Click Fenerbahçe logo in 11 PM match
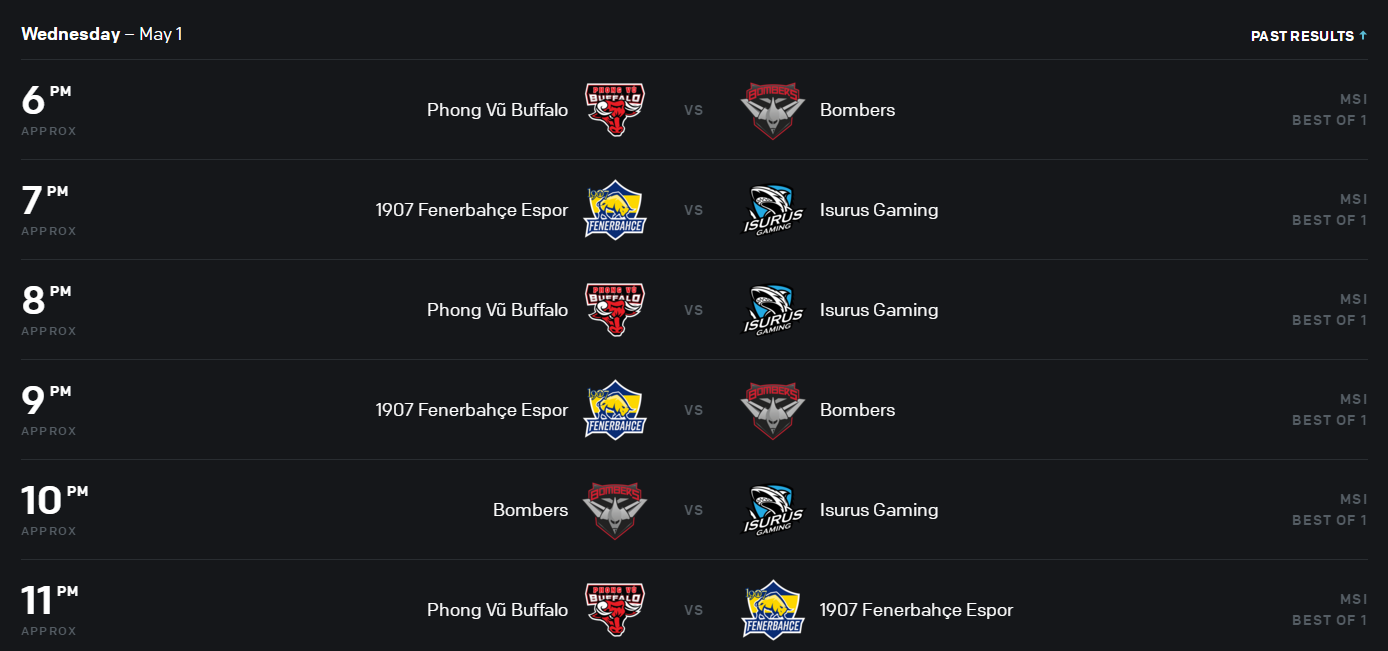Screen dimensions: 1388x651 (772, 610)
